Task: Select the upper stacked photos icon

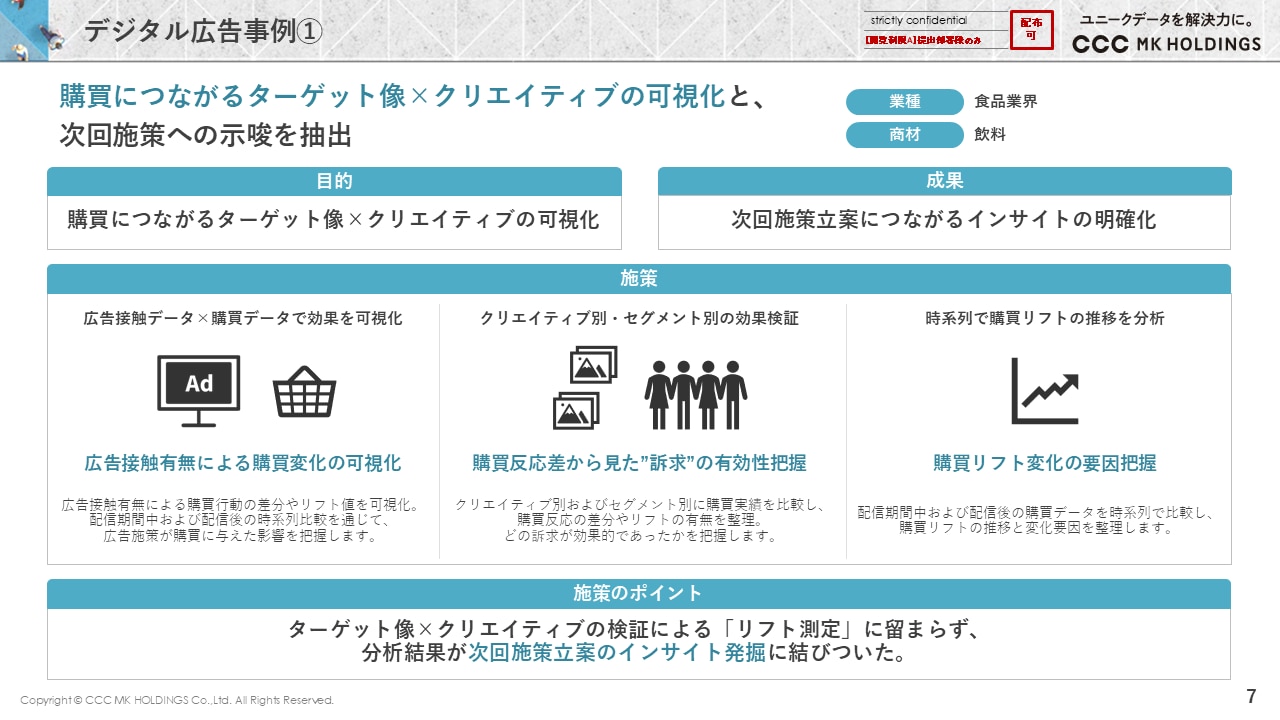Action: (x=593, y=365)
